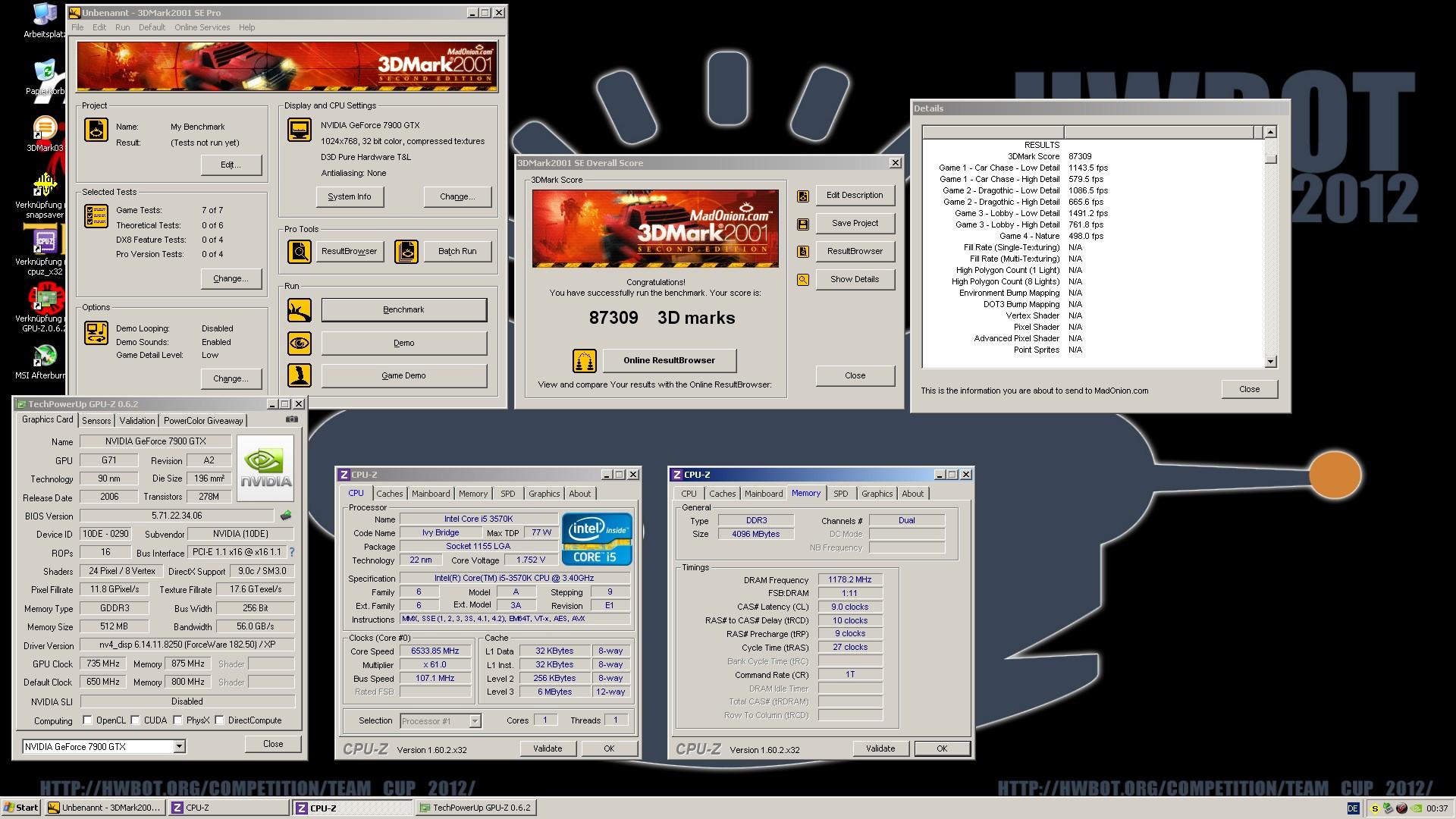Open the 3DMark03 desktop shortcut
Viewport: 1456px width, 819px height.
click(45, 133)
